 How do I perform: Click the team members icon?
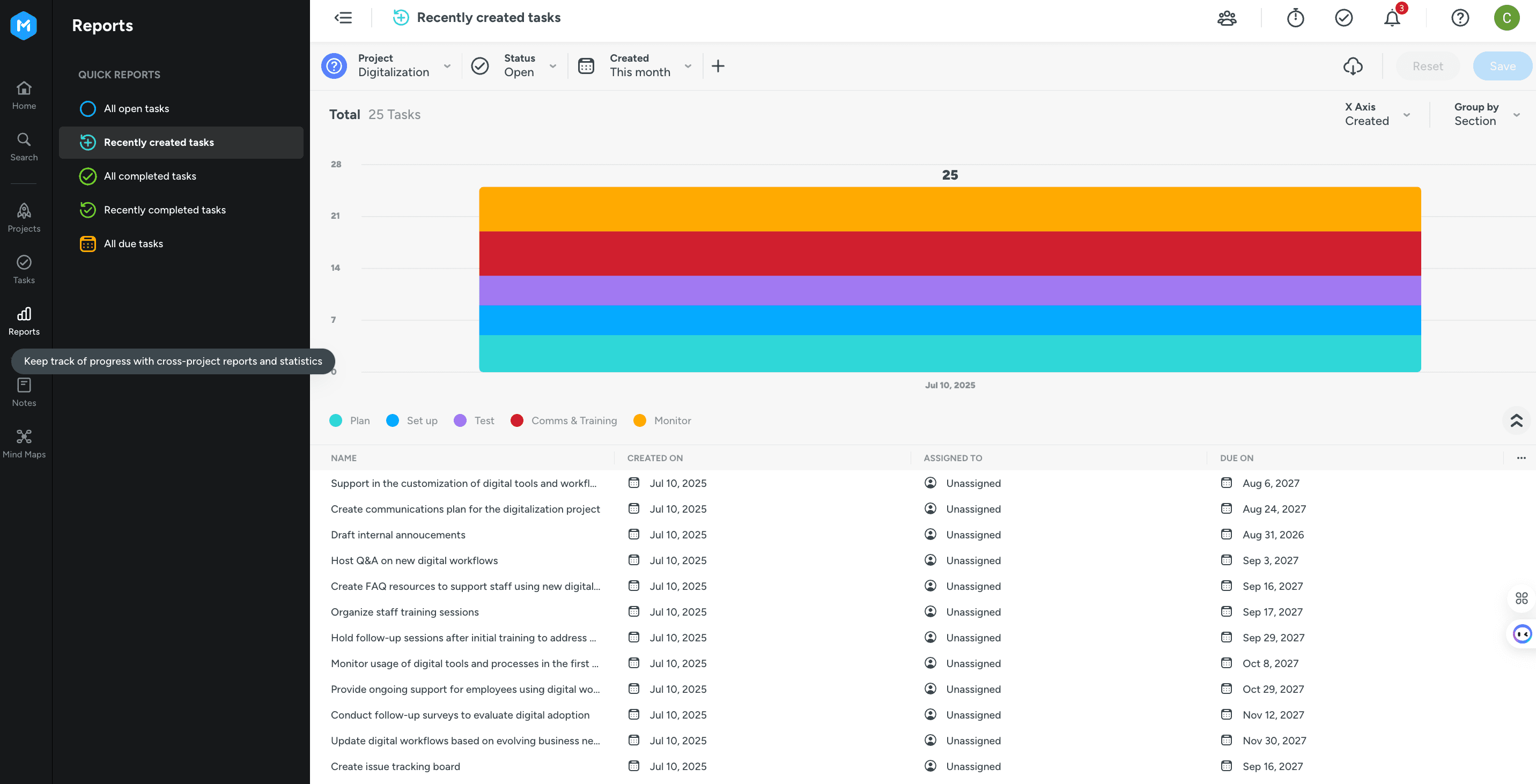(1227, 18)
